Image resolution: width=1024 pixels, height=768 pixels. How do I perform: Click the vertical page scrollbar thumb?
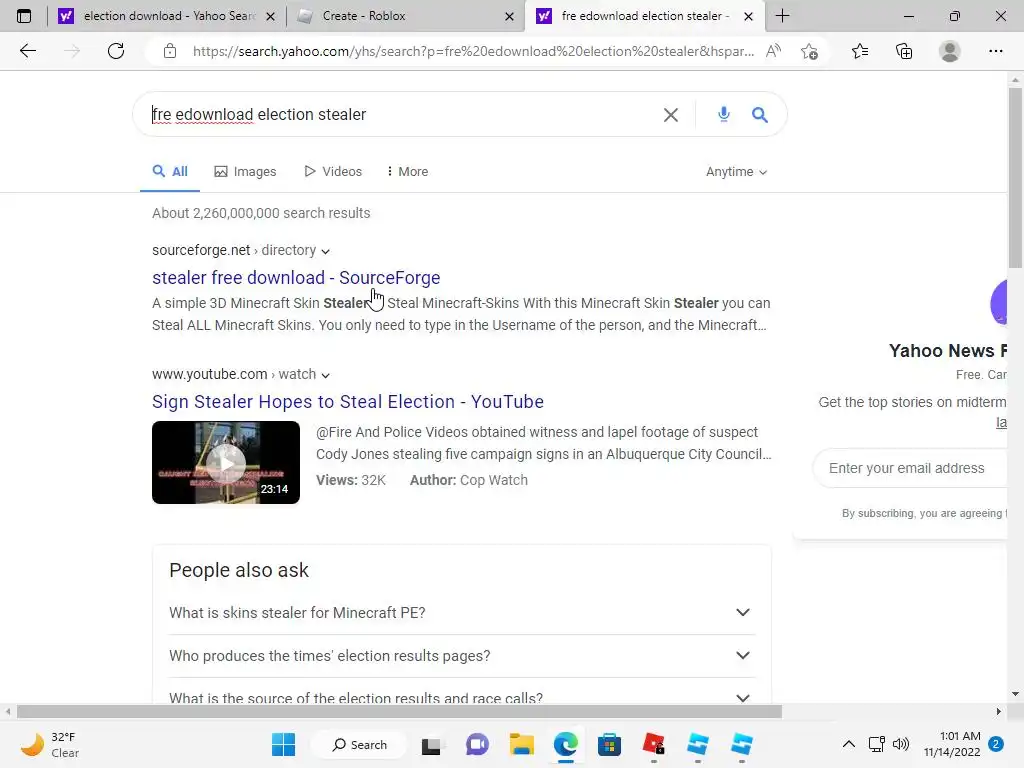(x=1015, y=178)
